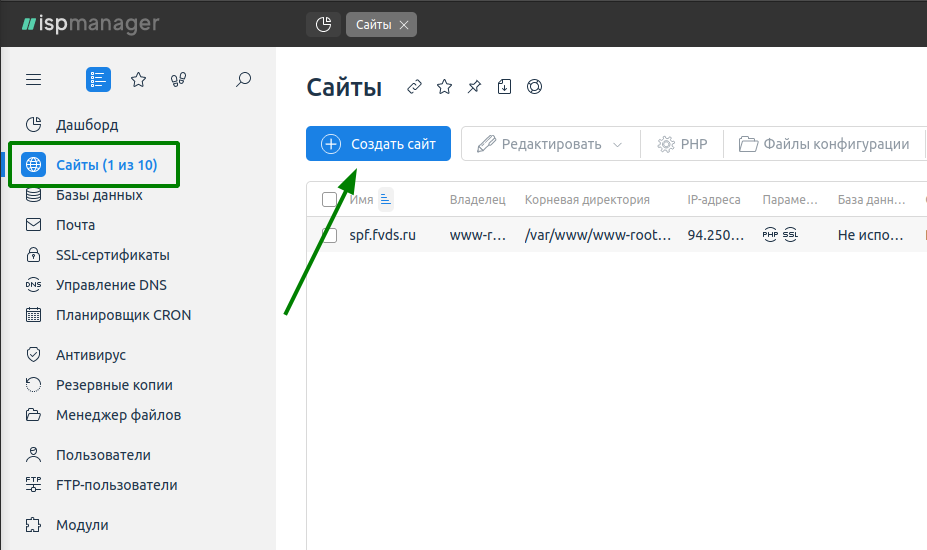Click the export/download page icon in header
Viewport: 927px width, 550px height.
504,87
